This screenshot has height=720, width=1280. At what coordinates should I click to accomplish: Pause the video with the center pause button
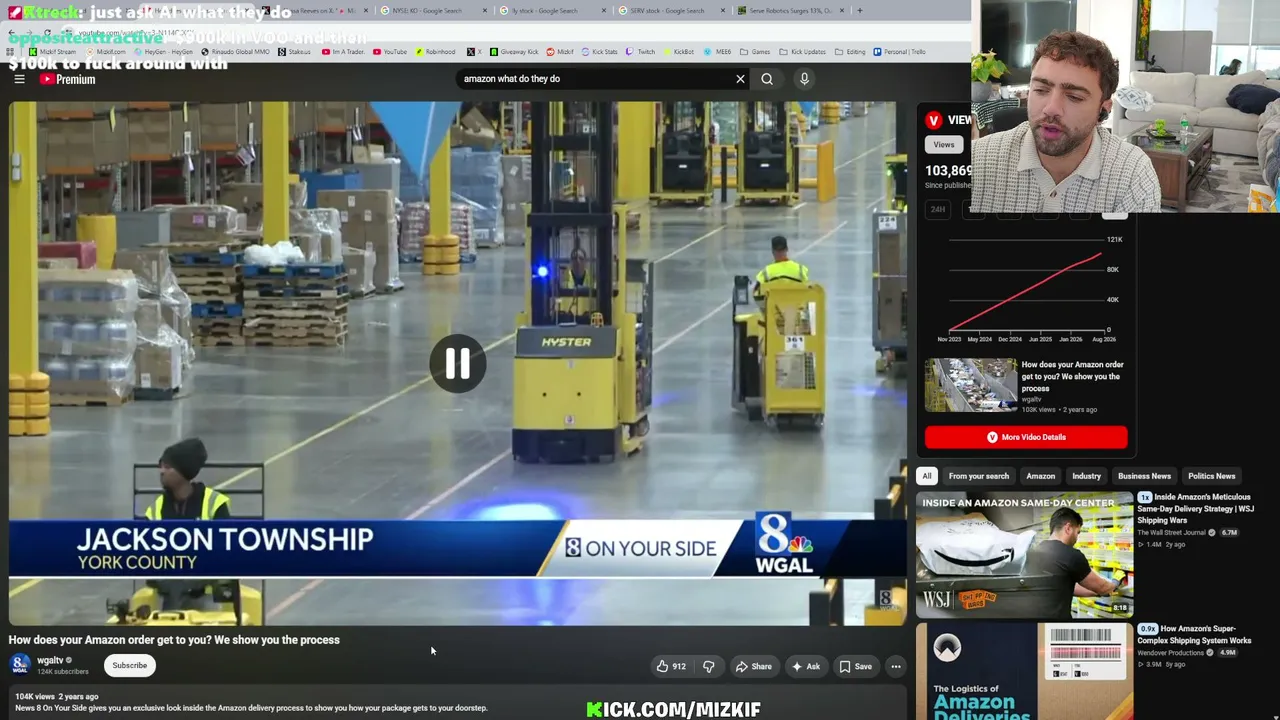click(x=457, y=363)
